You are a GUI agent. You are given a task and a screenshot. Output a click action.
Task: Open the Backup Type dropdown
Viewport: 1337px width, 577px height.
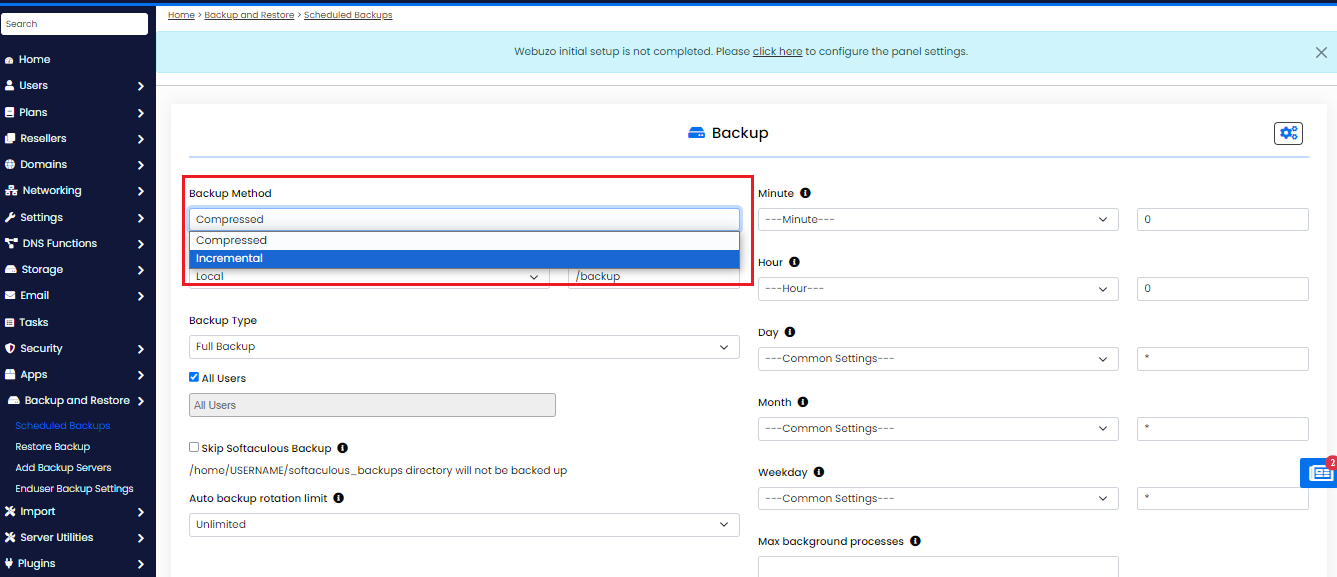tap(464, 347)
